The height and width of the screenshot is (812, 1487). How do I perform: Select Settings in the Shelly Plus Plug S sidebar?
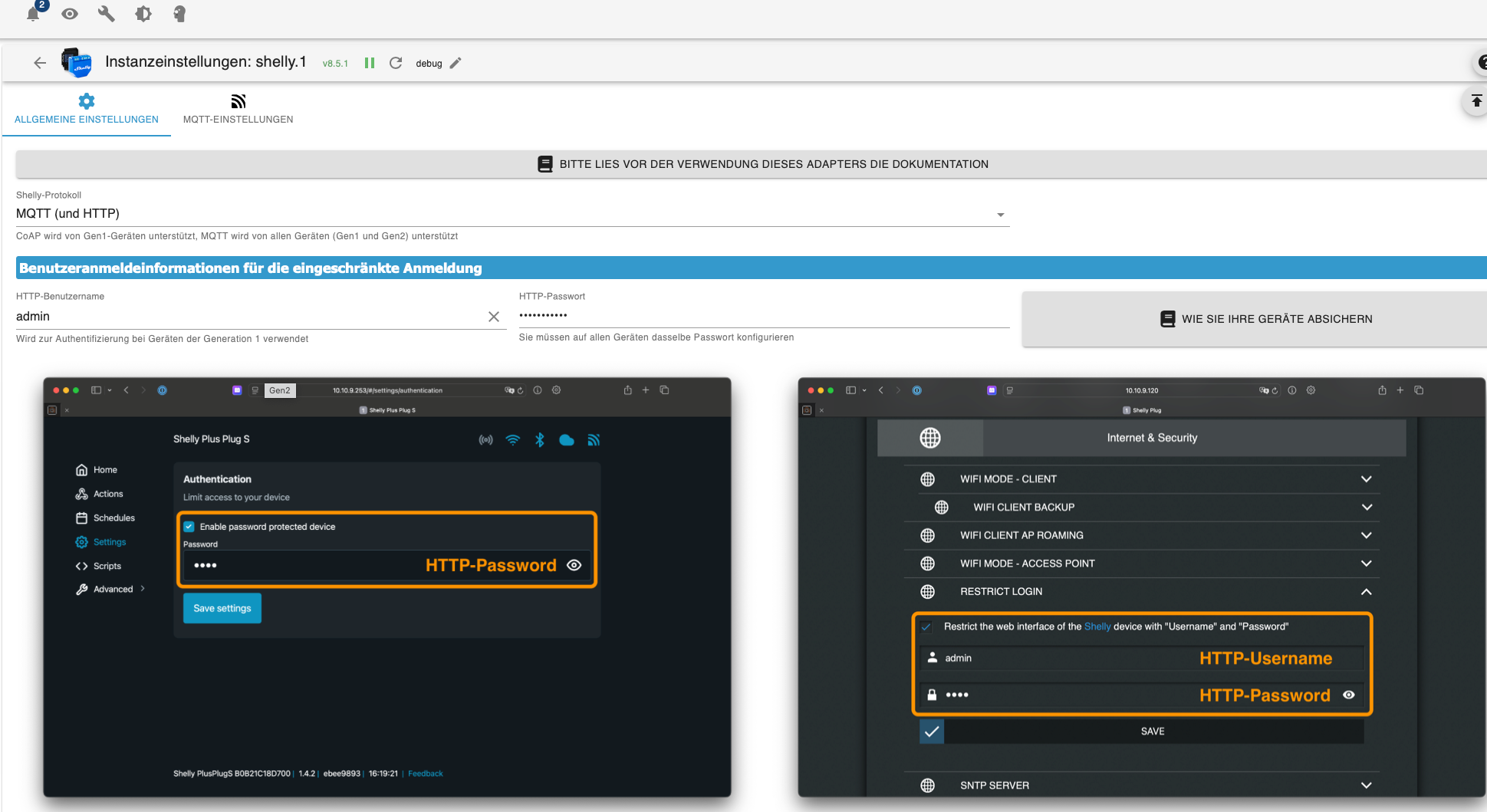point(100,542)
